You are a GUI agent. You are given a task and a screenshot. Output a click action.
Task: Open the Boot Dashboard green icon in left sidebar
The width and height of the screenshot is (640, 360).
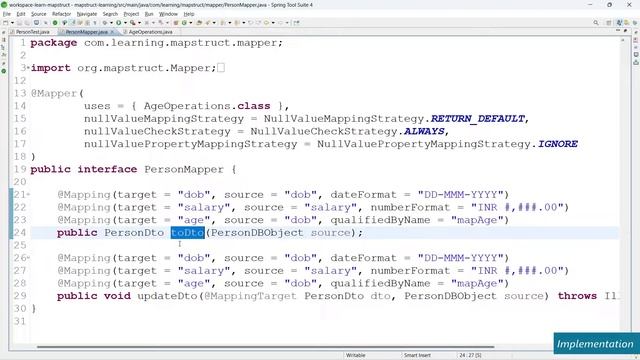(x=4, y=71)
